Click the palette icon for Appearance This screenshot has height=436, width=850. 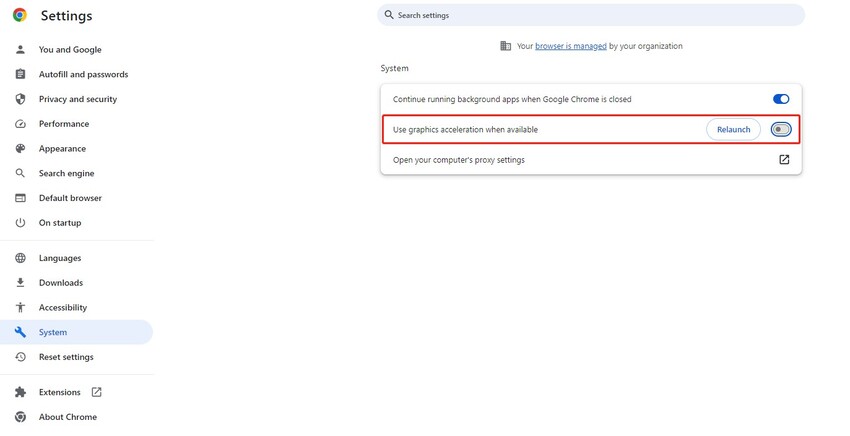coord(20,149)
